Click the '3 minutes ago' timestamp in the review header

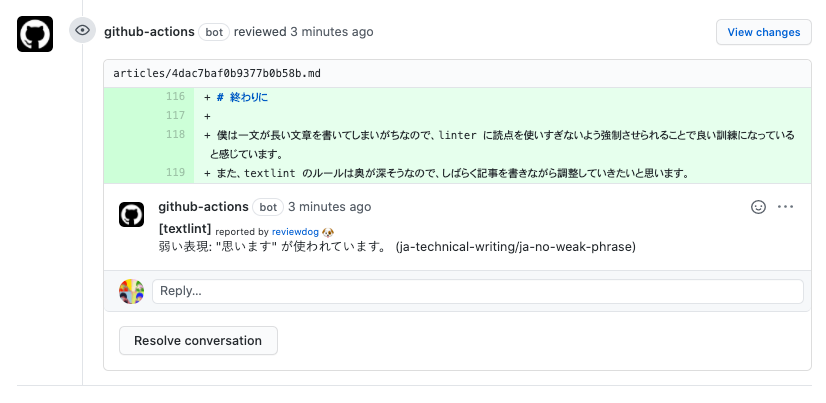tap(331, 32)
